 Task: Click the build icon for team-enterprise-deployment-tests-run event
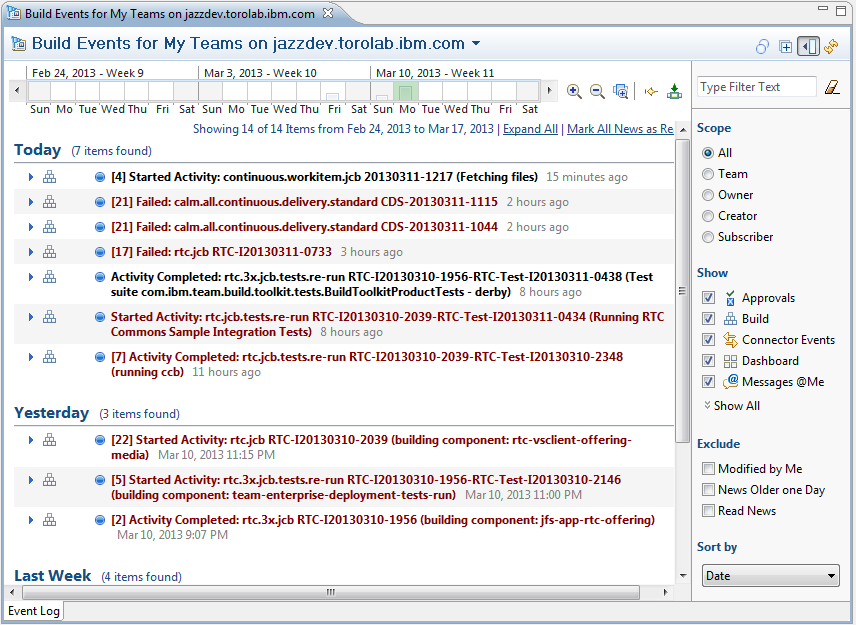(50, 480)
